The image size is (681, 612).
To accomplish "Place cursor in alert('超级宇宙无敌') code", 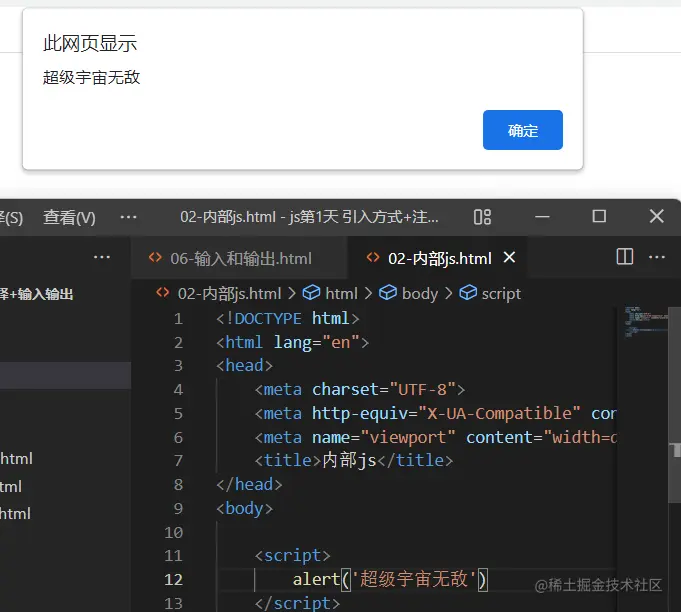I will pos(390,579).
